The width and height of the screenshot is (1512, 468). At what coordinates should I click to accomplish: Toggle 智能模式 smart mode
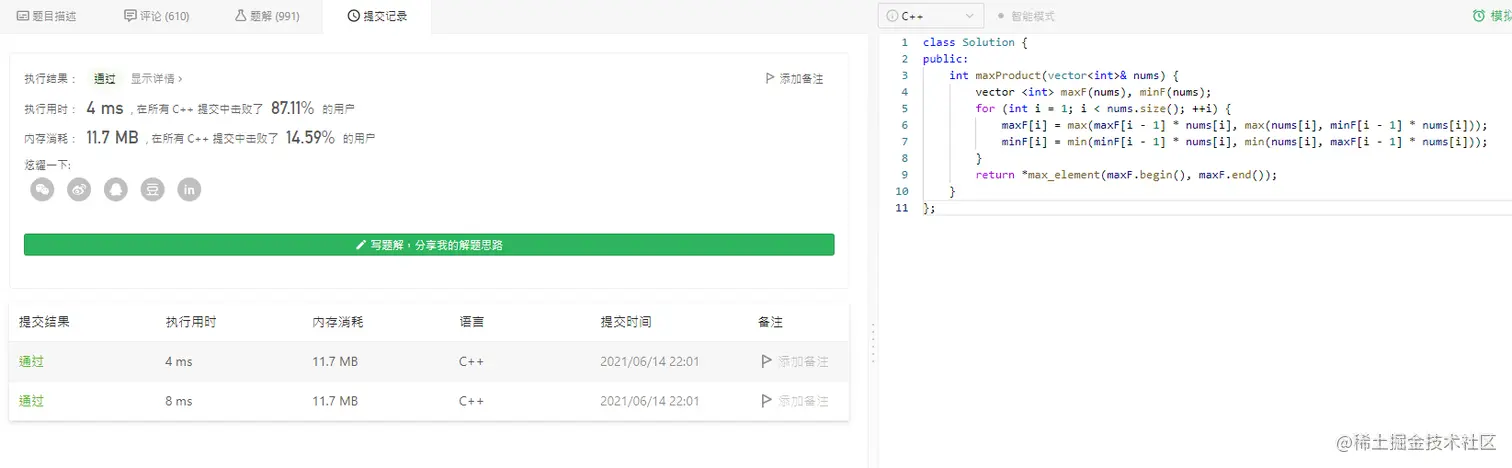click(x=1026, y=16)
